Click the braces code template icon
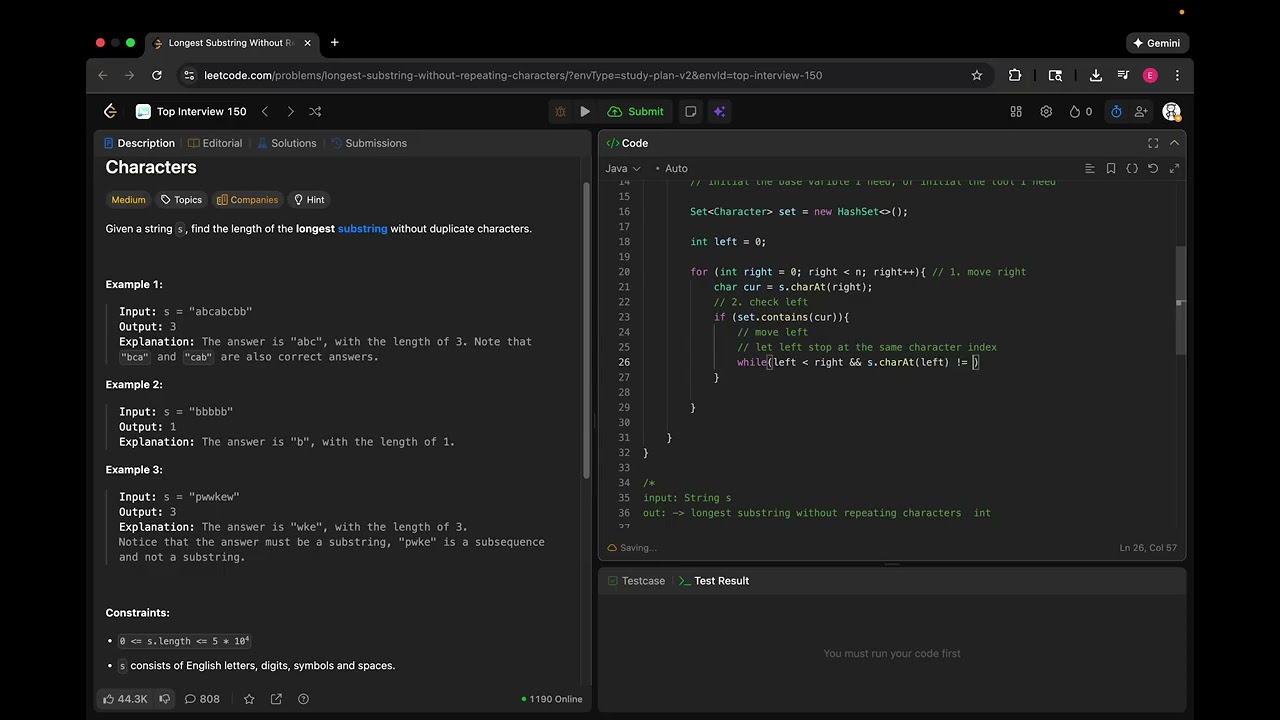 point(1132,168)
